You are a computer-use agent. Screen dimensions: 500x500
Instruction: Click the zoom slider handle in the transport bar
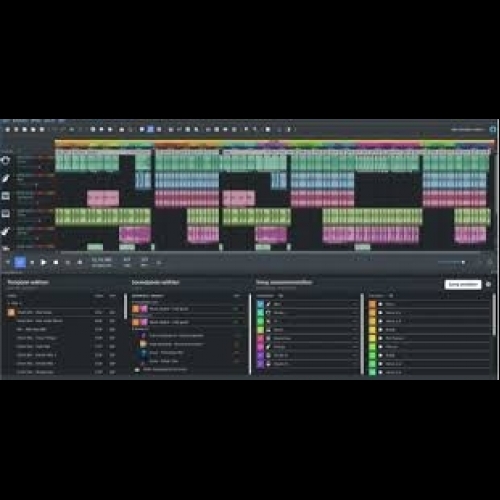click(x=463, y=262)
